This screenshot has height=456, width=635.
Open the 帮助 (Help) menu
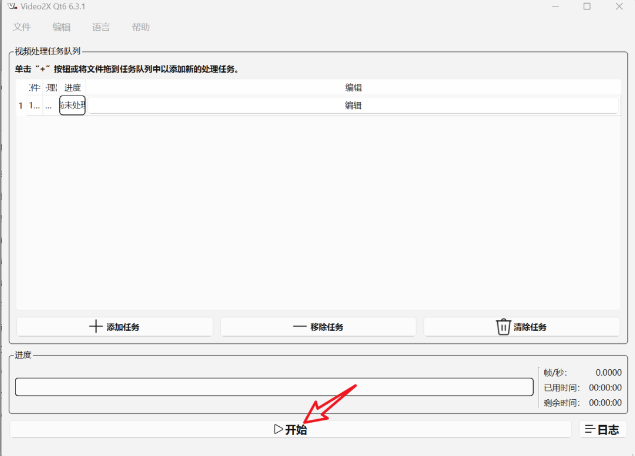[141, 27]
